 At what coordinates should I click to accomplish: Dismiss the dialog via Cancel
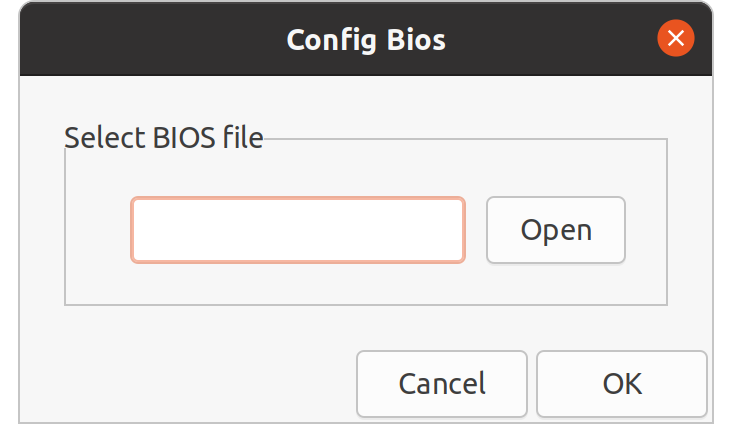[442, 384]
